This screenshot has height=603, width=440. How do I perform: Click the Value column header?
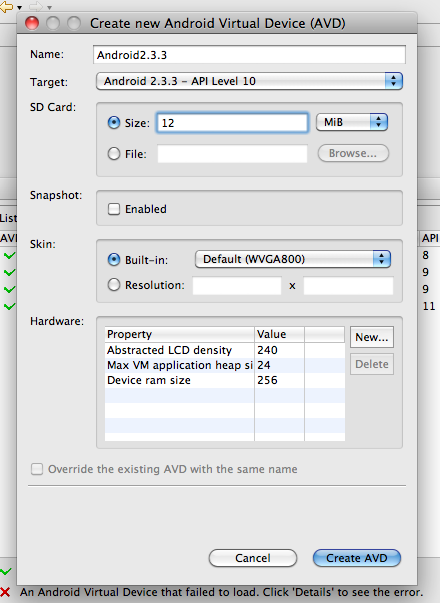pos(279,334)
